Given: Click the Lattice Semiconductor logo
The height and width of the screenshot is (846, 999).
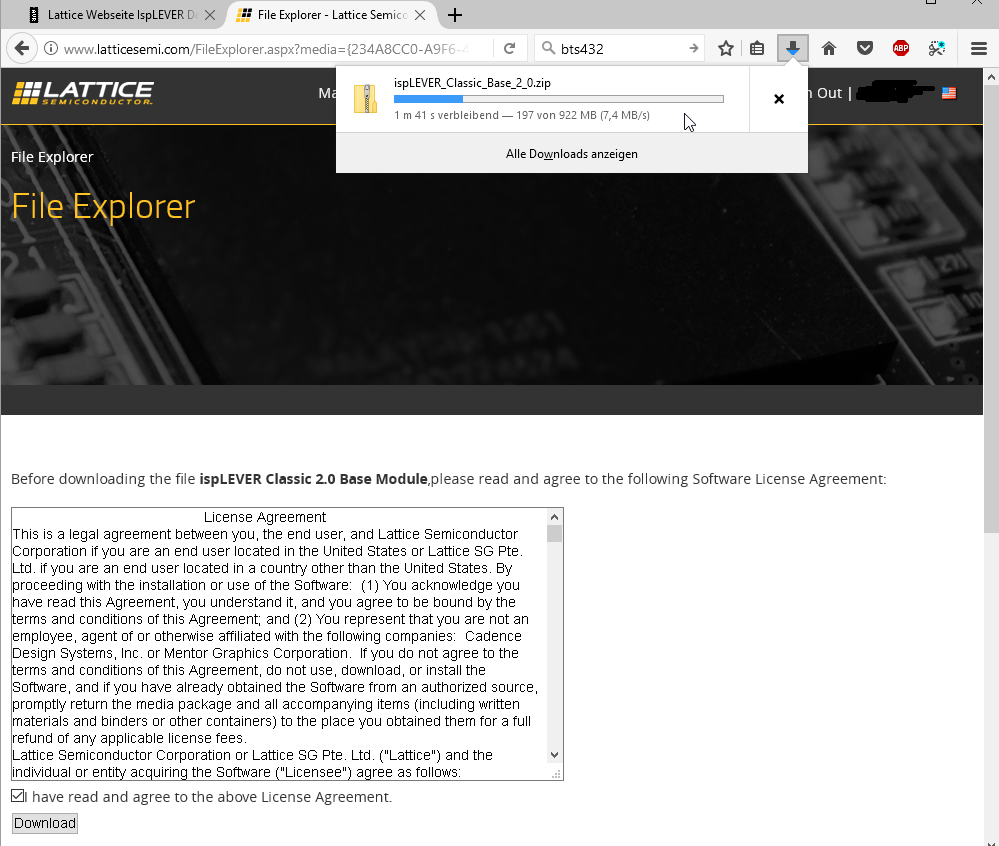Looking at the screenshot, I should pyautogui.click(x=83, y=93).
